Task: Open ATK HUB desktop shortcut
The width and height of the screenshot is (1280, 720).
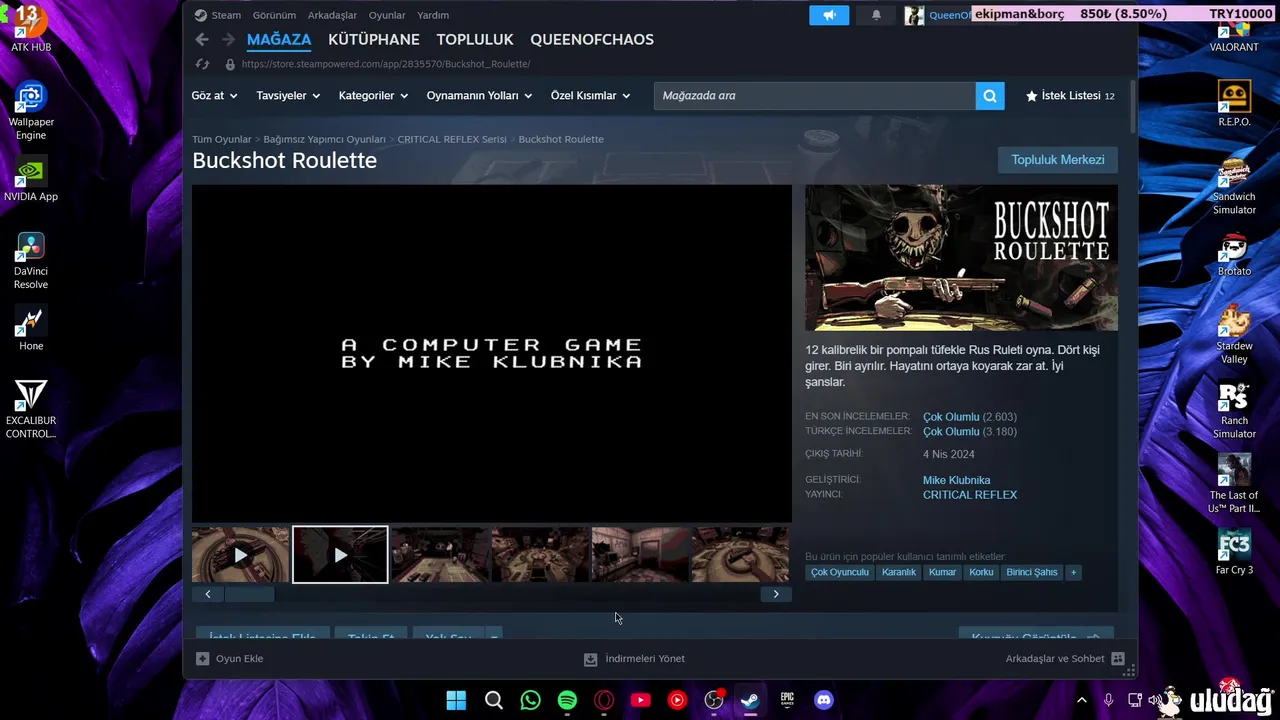Action: pyautogui.click(x=31, y=28)
